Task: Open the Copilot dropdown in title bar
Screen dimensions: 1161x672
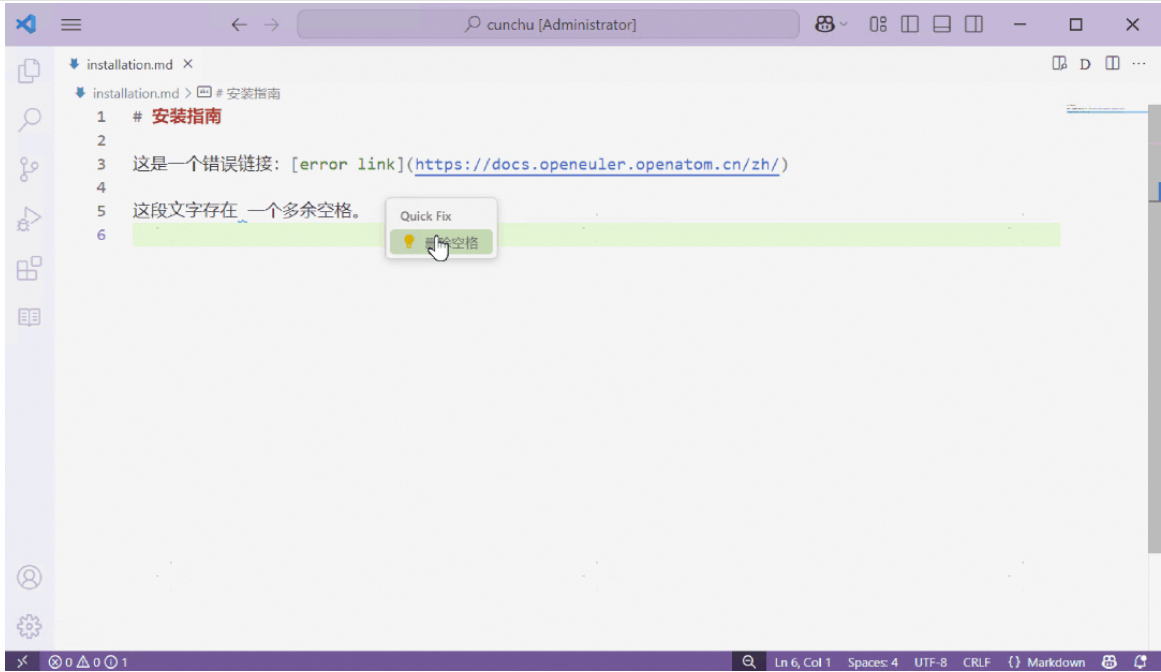Action: click(x=831, y=25)
